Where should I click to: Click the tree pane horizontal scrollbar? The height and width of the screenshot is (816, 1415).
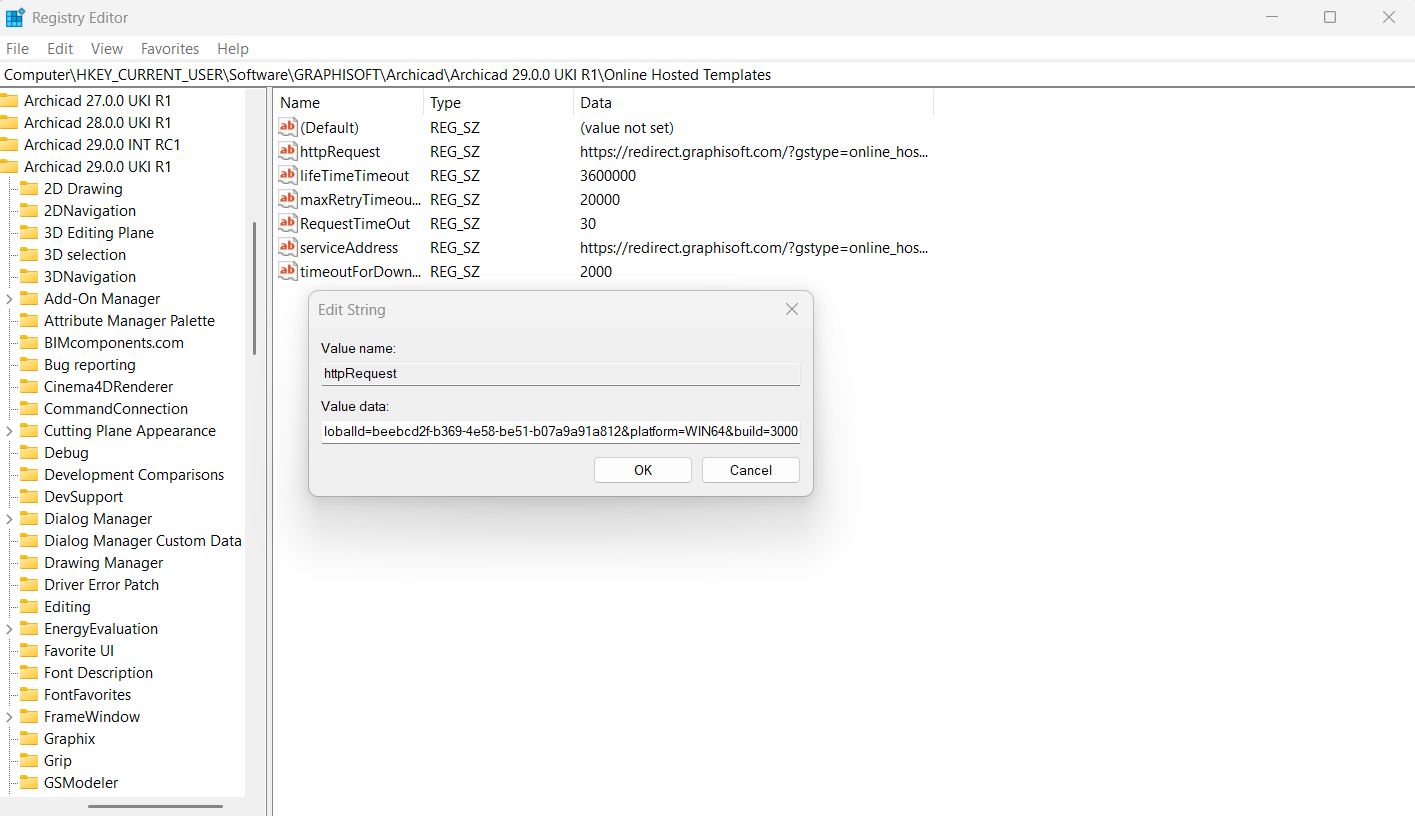pyautogui.click(x=155, y=806)
